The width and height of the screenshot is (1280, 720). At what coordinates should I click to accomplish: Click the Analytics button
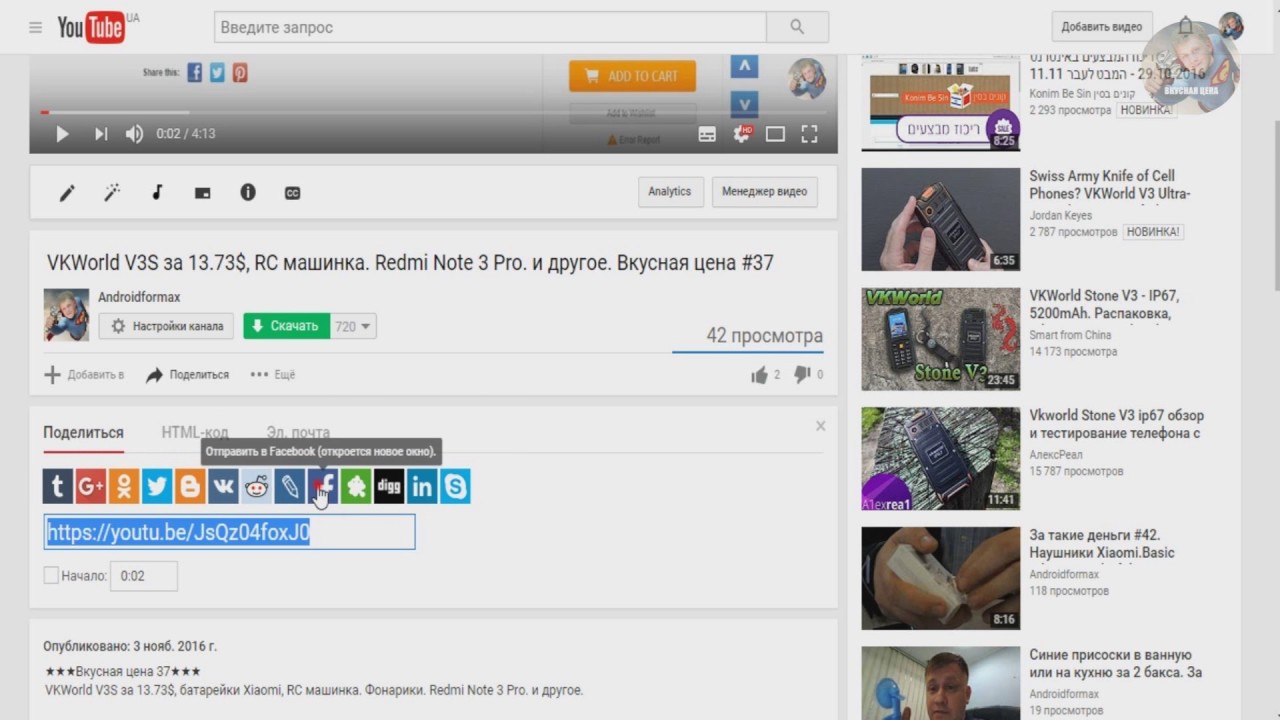[x=670, y=192]
